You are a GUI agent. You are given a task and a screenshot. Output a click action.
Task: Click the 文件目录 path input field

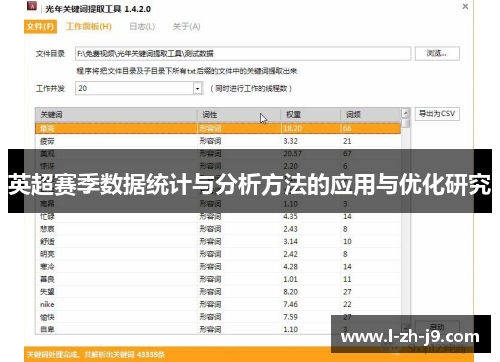[x=243, y=54]
